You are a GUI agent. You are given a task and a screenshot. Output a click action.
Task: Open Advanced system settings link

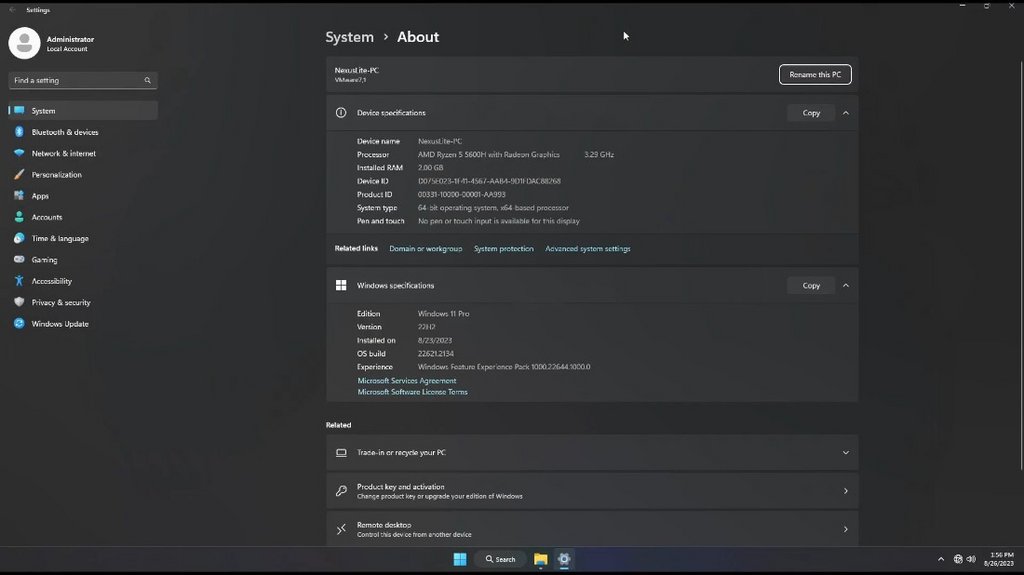pyautogui.click(x=588, y=249)
